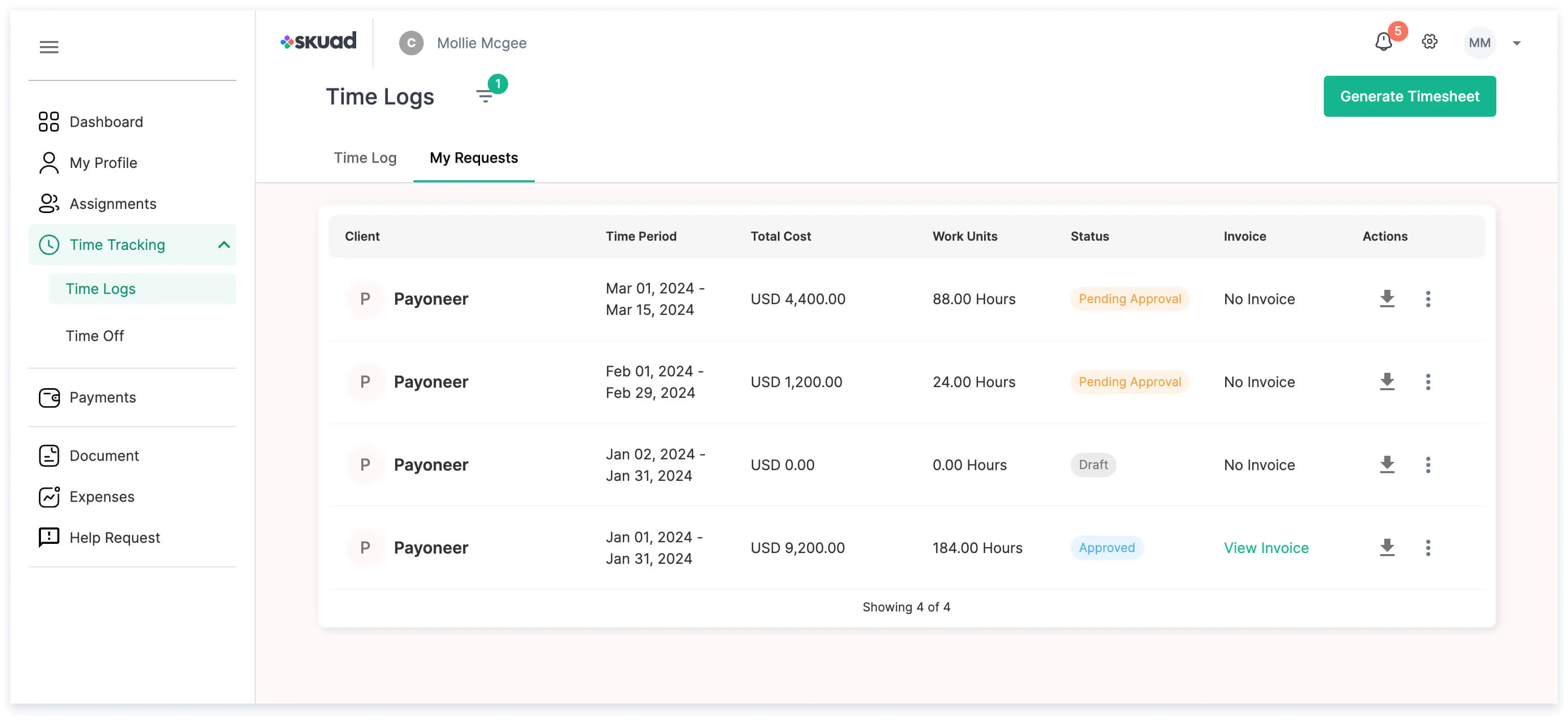Open Document in sidebar
Screen dimensions: 1568x720
[x=104, y=456]
